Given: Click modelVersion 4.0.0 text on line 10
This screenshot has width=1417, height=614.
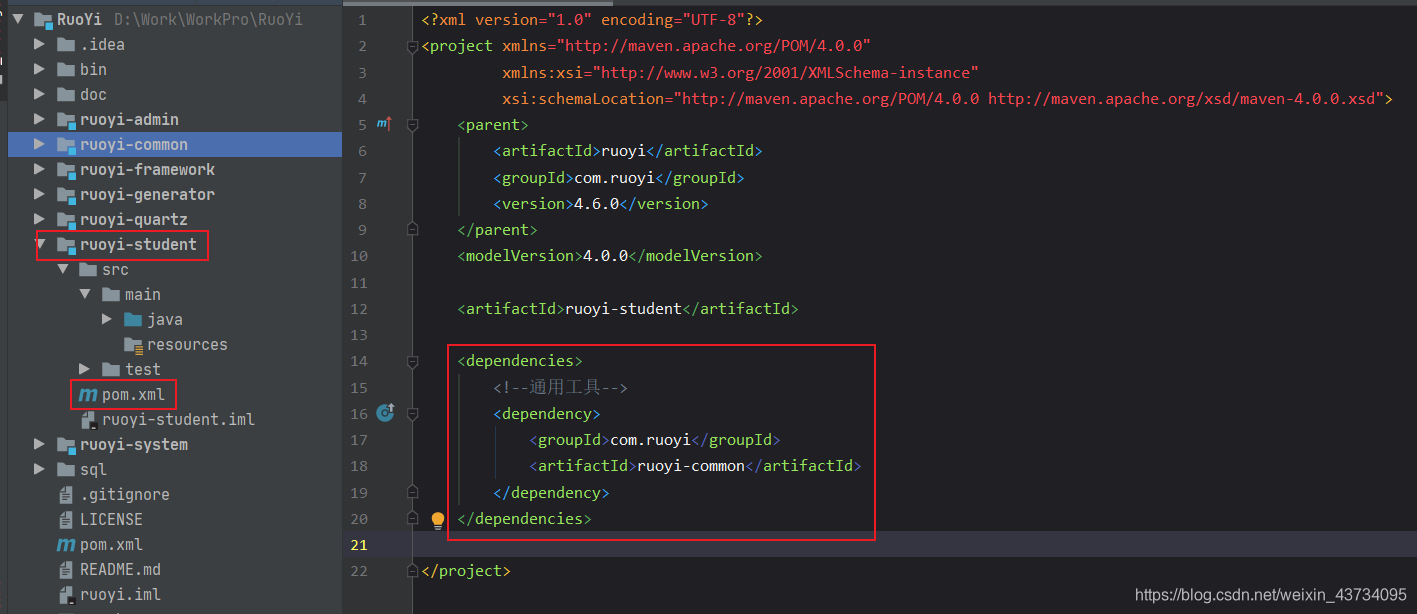Looking at the screenshot, I should (x=605, y=256).
